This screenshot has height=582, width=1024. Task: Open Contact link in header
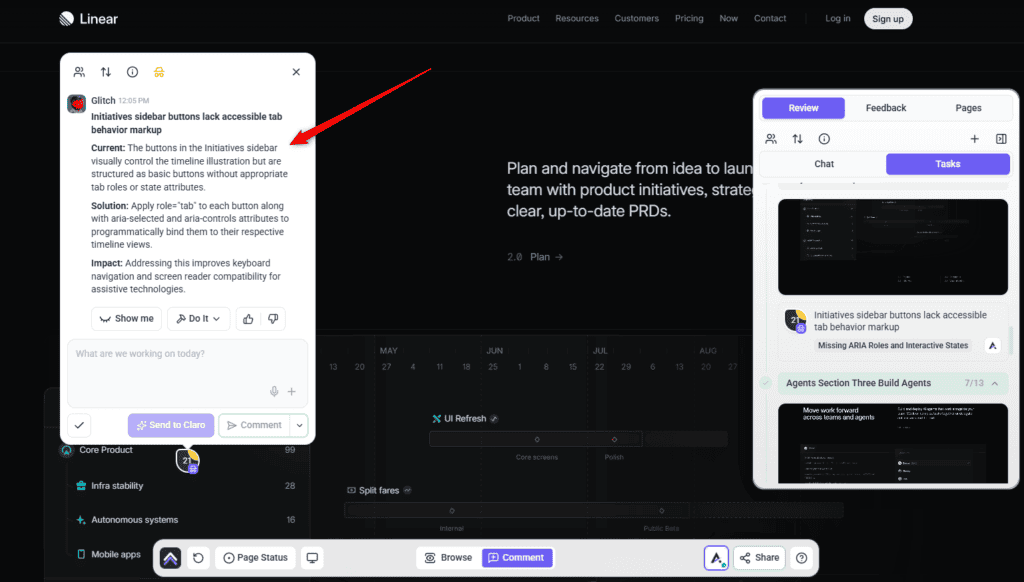click(x=770, y=18)
